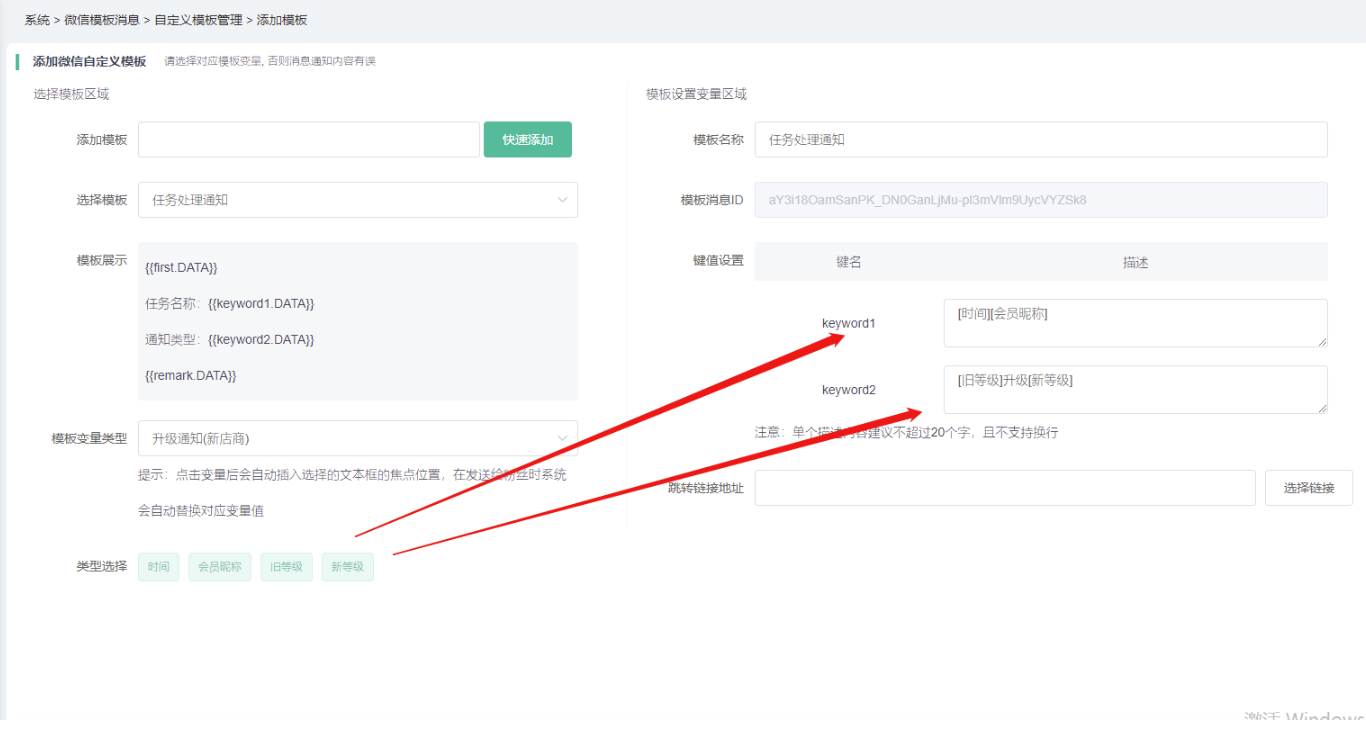
Task: Click the 添加模板 breadcrumb item
Action: (282, 20)
